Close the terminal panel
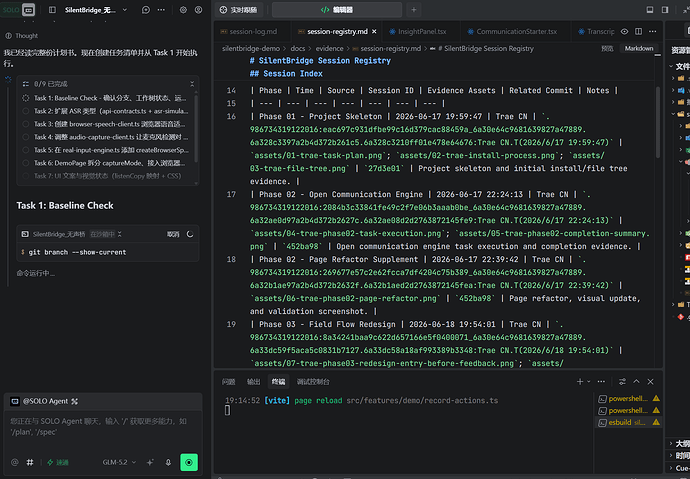The height and width of the screenshot is (479, 690). [650, 382]
